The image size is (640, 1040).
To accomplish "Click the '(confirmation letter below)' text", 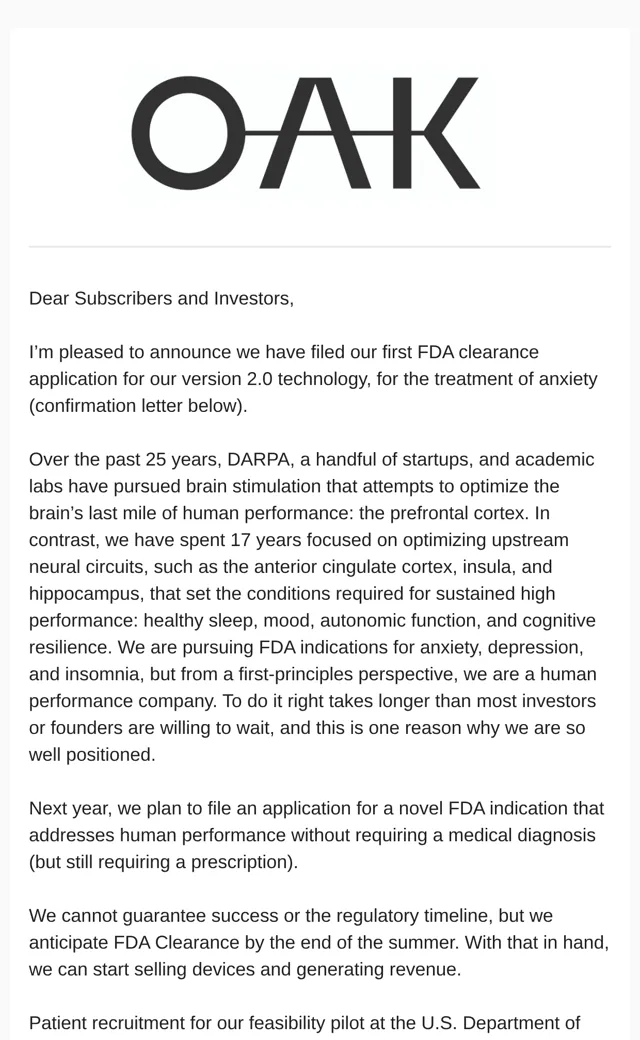I will tap(138, 406).
